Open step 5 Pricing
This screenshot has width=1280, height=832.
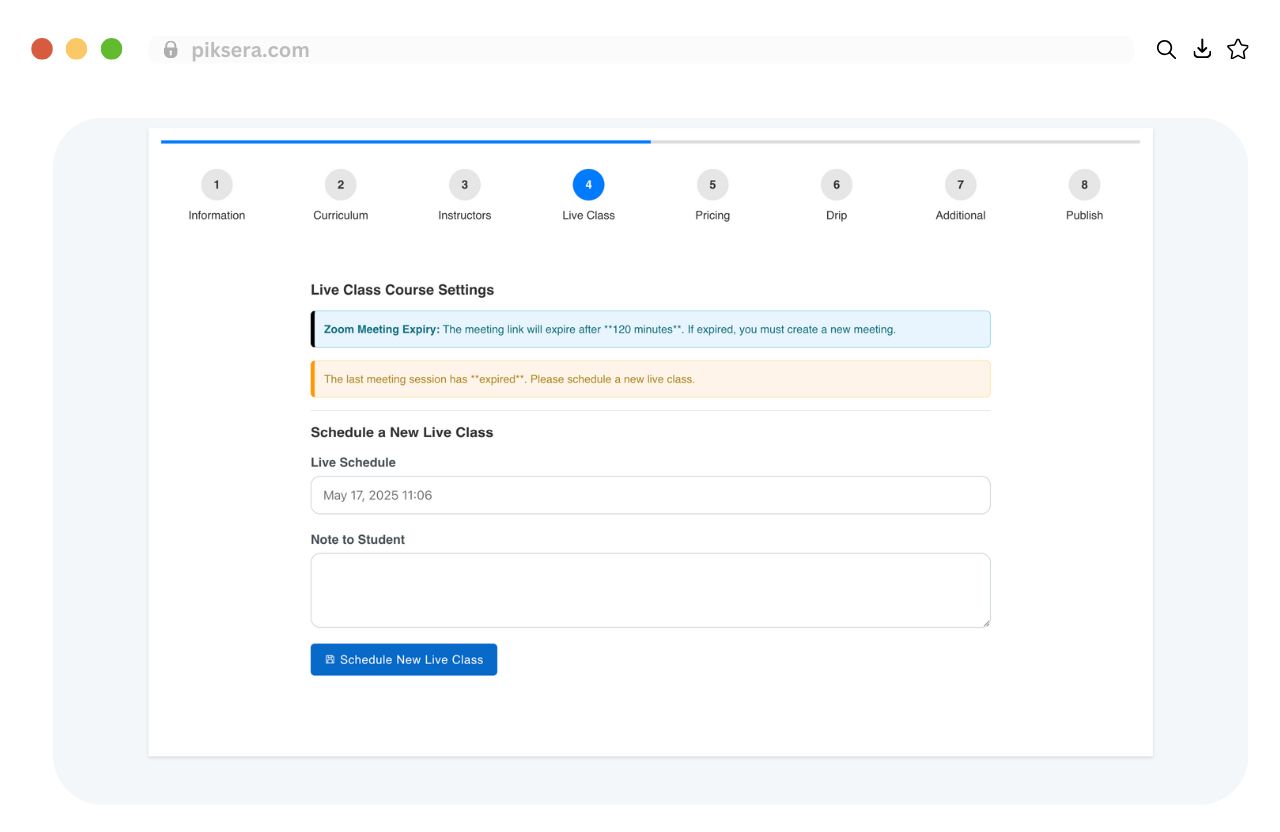point(713,185)
